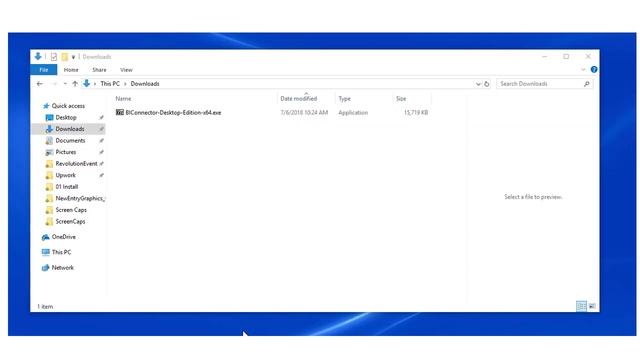Click the 7/6/2018 10:24 AM date cell
The image size is (640, 360).
click(x=304, y=113)
